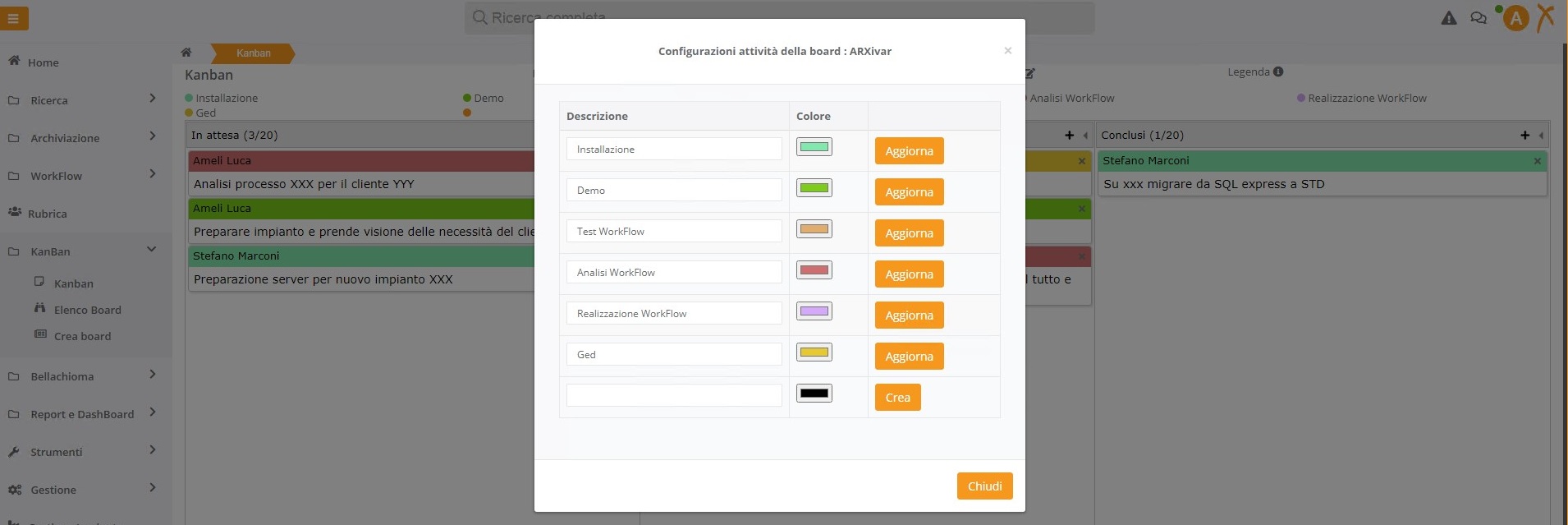Expand the Ricerca sidebar menu
The width and height of the screenshot is (1568, 525).
pos(153,99)
